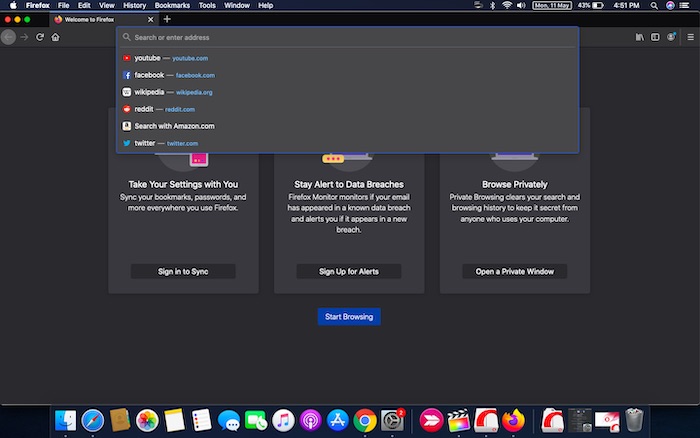Choose the twitter suggestion

347,143
